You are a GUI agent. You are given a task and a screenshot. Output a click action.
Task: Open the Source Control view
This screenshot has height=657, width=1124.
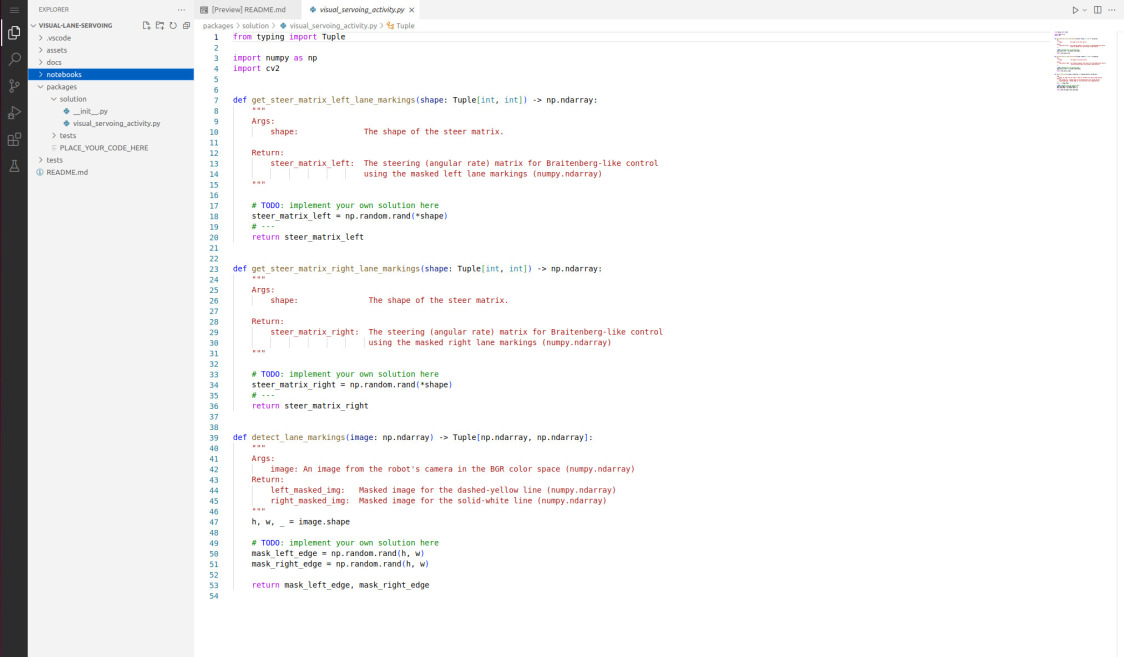pos(14,86)
